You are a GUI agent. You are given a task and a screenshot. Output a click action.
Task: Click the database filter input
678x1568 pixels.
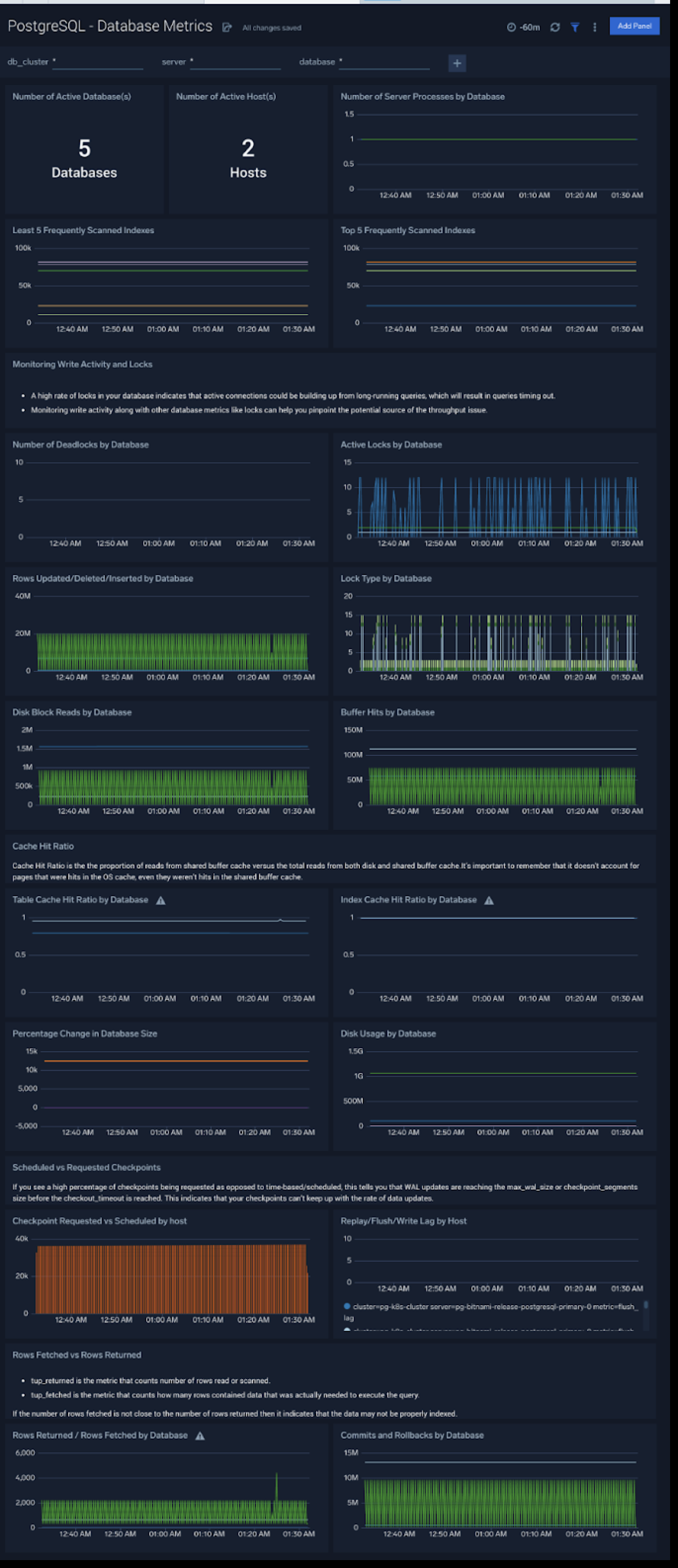point(384,63)
